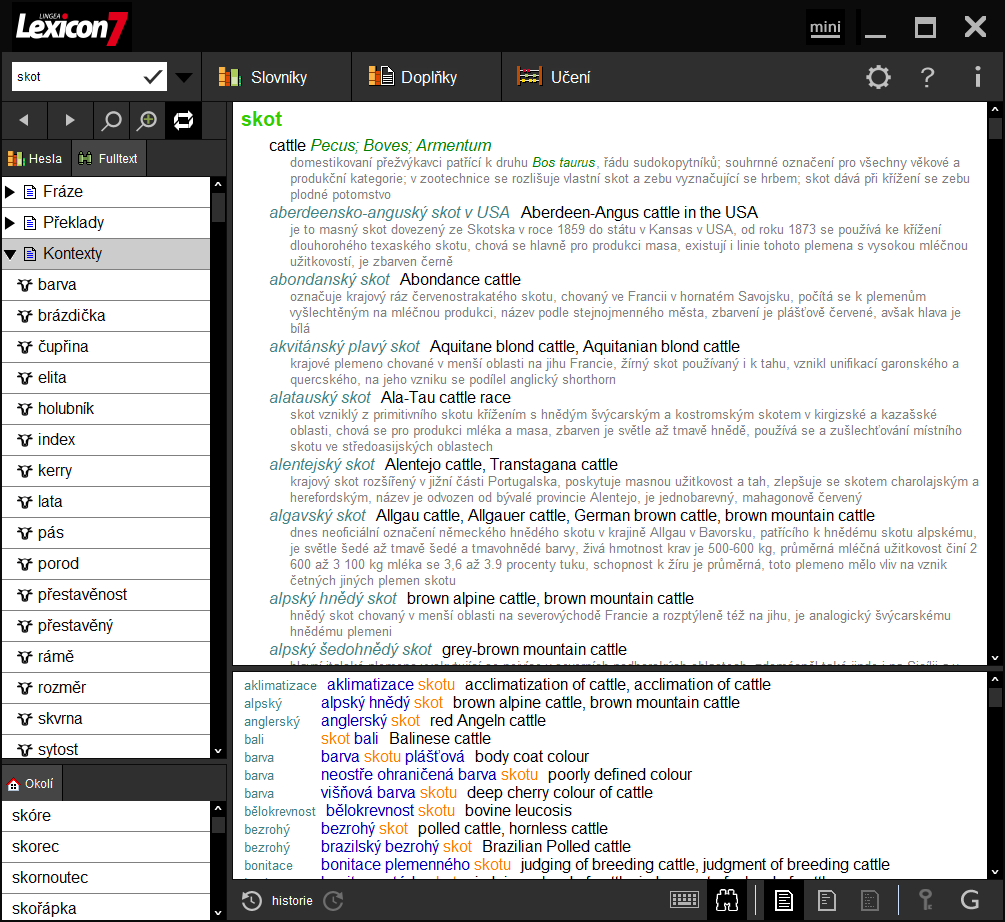Click the phrases panel scrollbar up arrow
1005x922 pixels.
tap(995, 679)
